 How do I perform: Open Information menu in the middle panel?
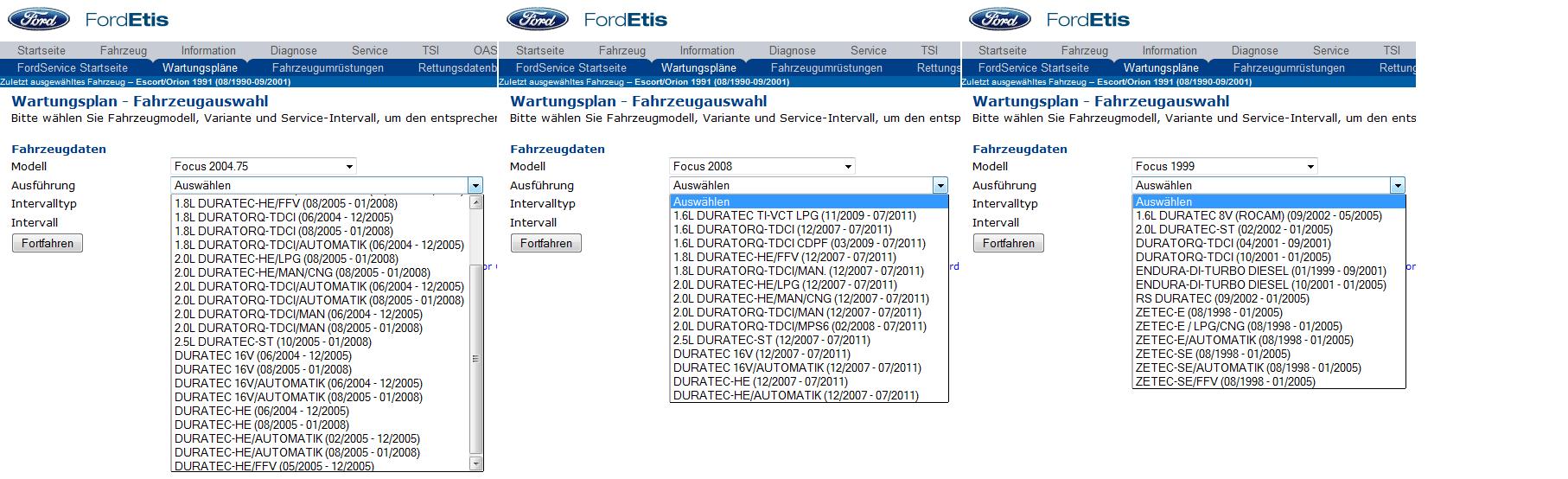pyautogui.click(x=707, y=50)
